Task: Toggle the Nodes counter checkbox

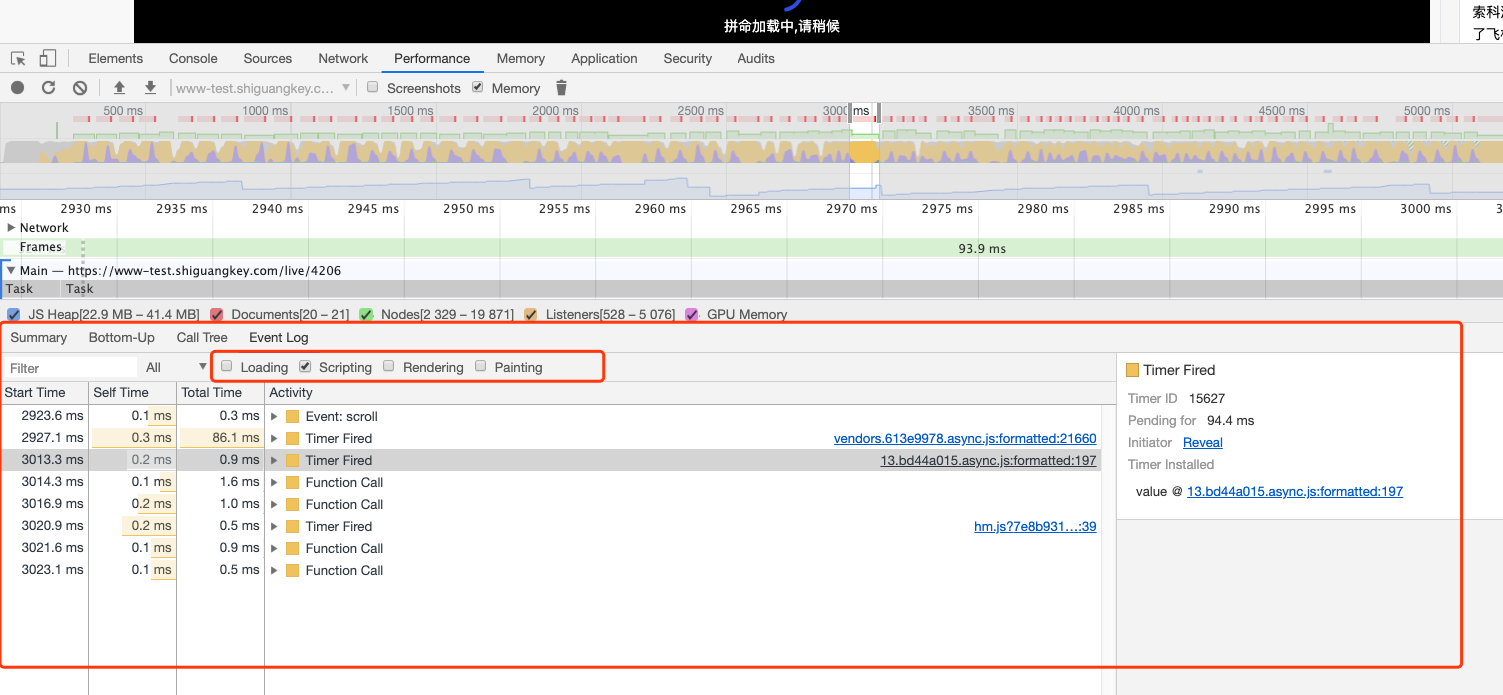Action: [x=366, y=314]
